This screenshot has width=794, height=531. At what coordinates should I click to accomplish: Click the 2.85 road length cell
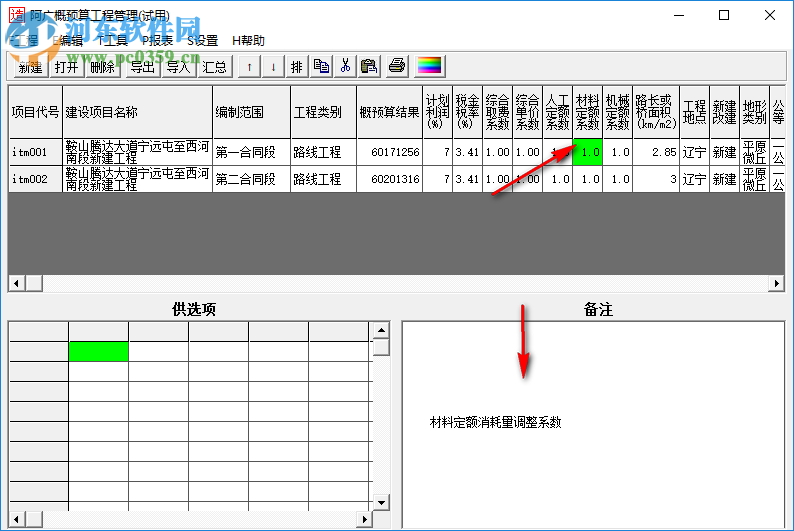656,152
